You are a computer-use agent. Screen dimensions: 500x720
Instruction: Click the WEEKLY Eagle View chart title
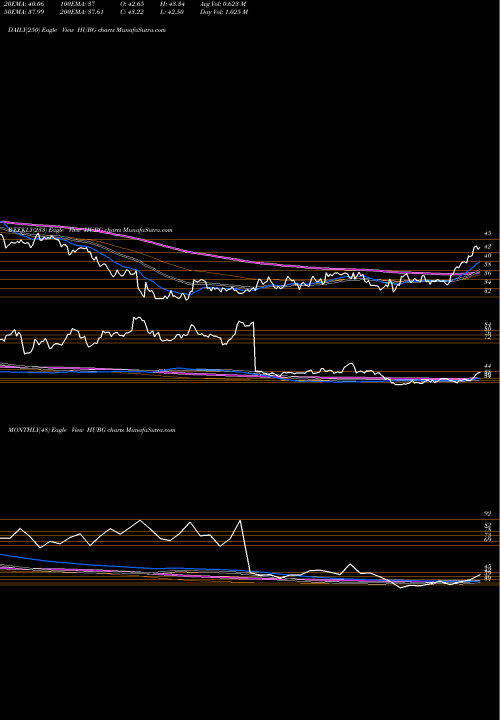[x=90, y=230]
